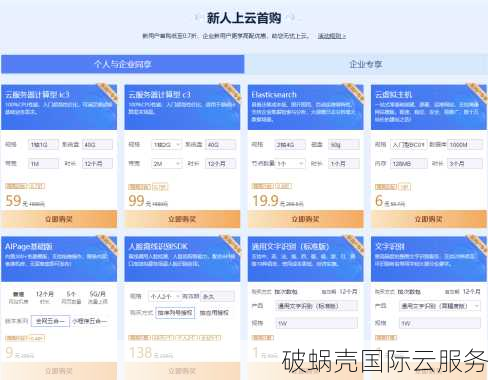Viewport: 488px width, 380px height.
Task: Click the 规格 1核1G field on the ic3 card
Action: 43,145
